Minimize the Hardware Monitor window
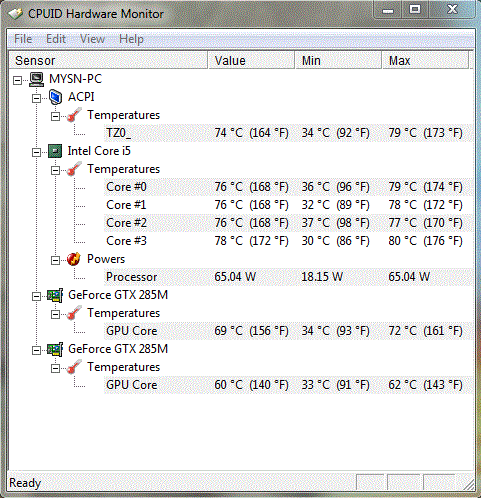This screenshot has width=481, height=498. (x=388, y=11)
